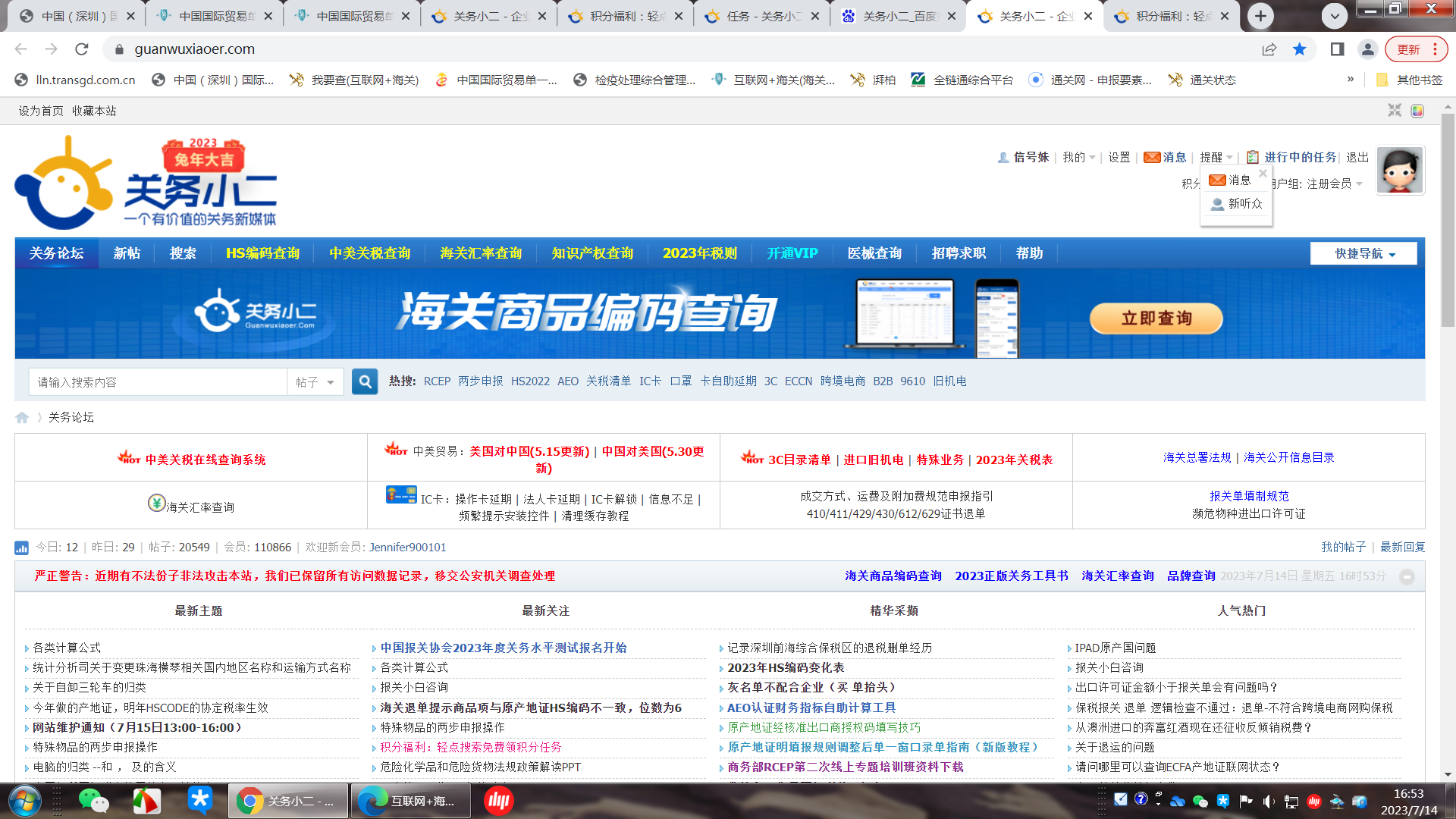The height and width of the screenshot is (819, 1456).
Task: Switch to the 任务 - 关务小二 browser tab
Action: [761, 16]
